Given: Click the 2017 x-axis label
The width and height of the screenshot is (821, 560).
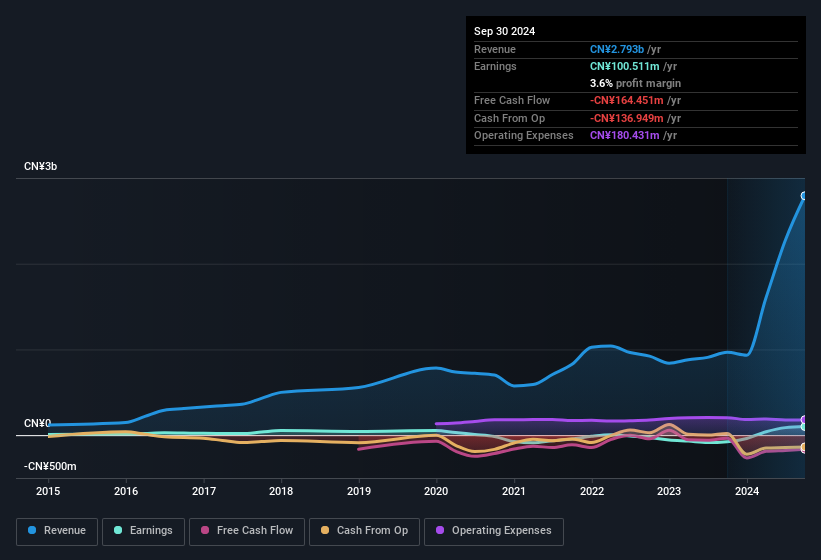Looking at the screenshot, I should click(x=204, y=491).
